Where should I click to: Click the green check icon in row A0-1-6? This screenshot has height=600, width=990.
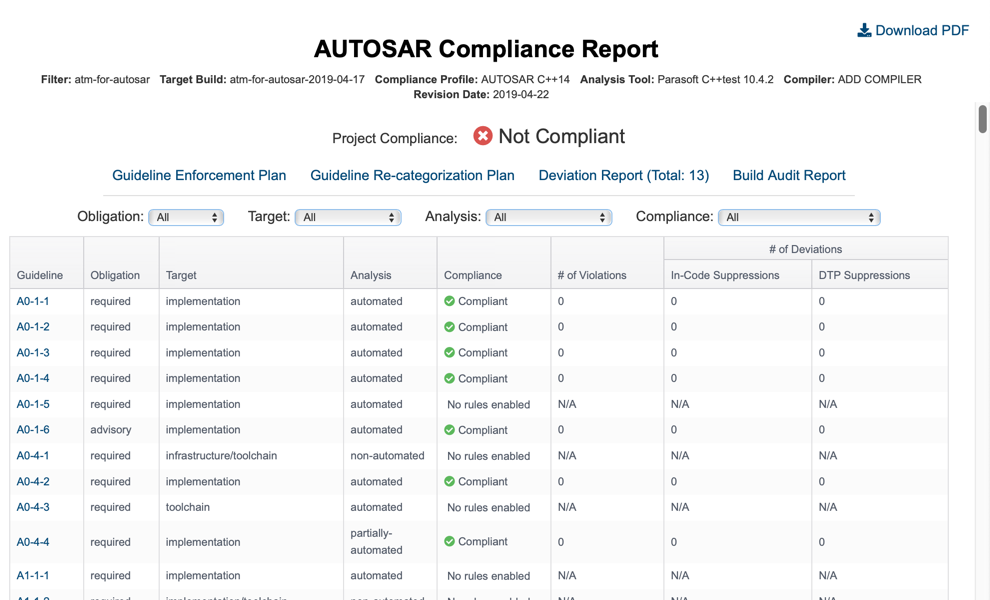(450, 429)
